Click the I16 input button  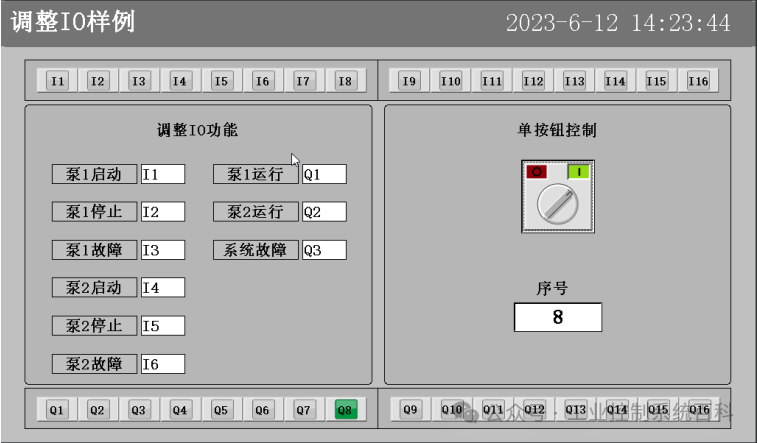(698, 81)
